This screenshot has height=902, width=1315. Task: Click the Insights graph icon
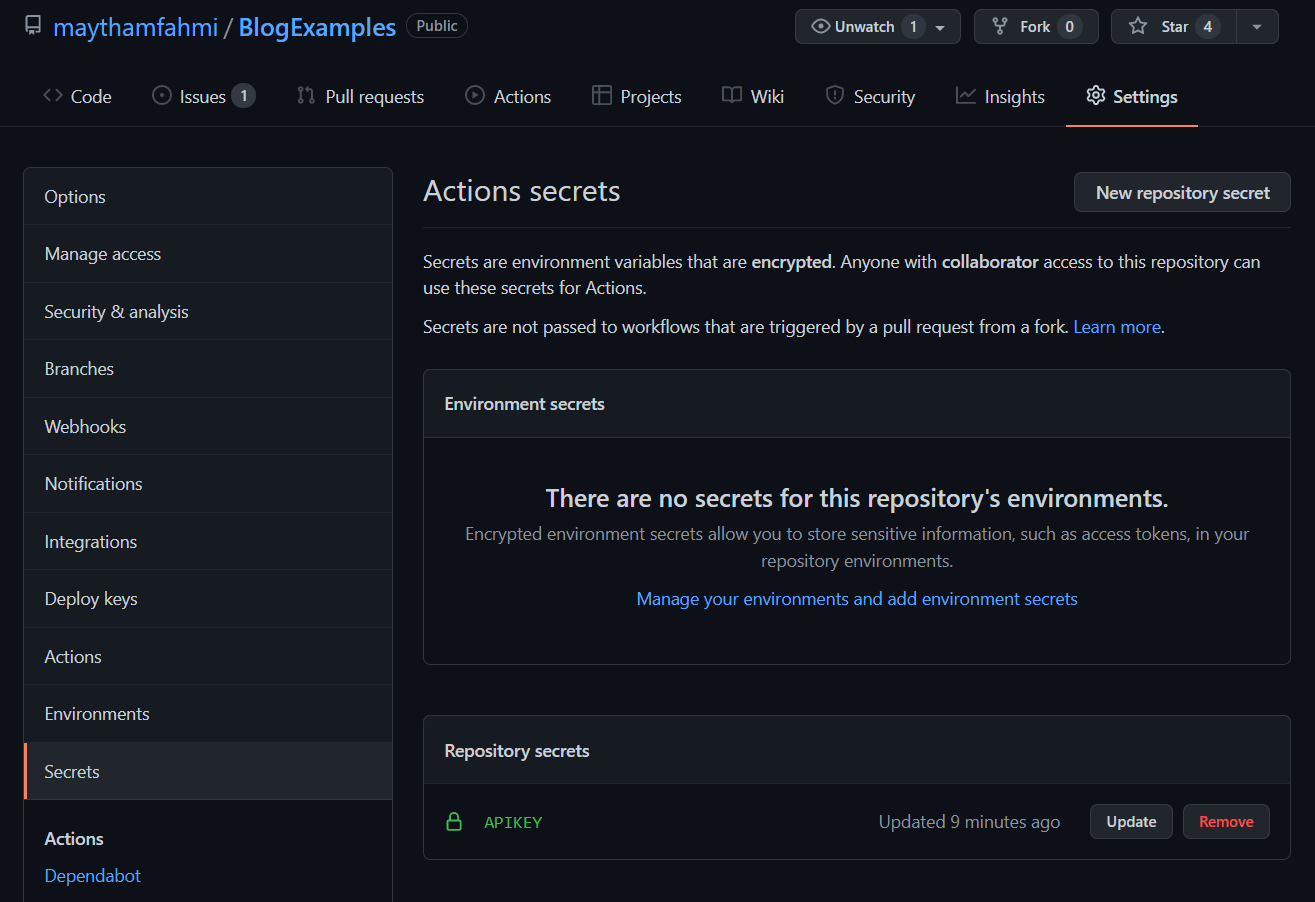pyautogui.click(x=965, y=96)
